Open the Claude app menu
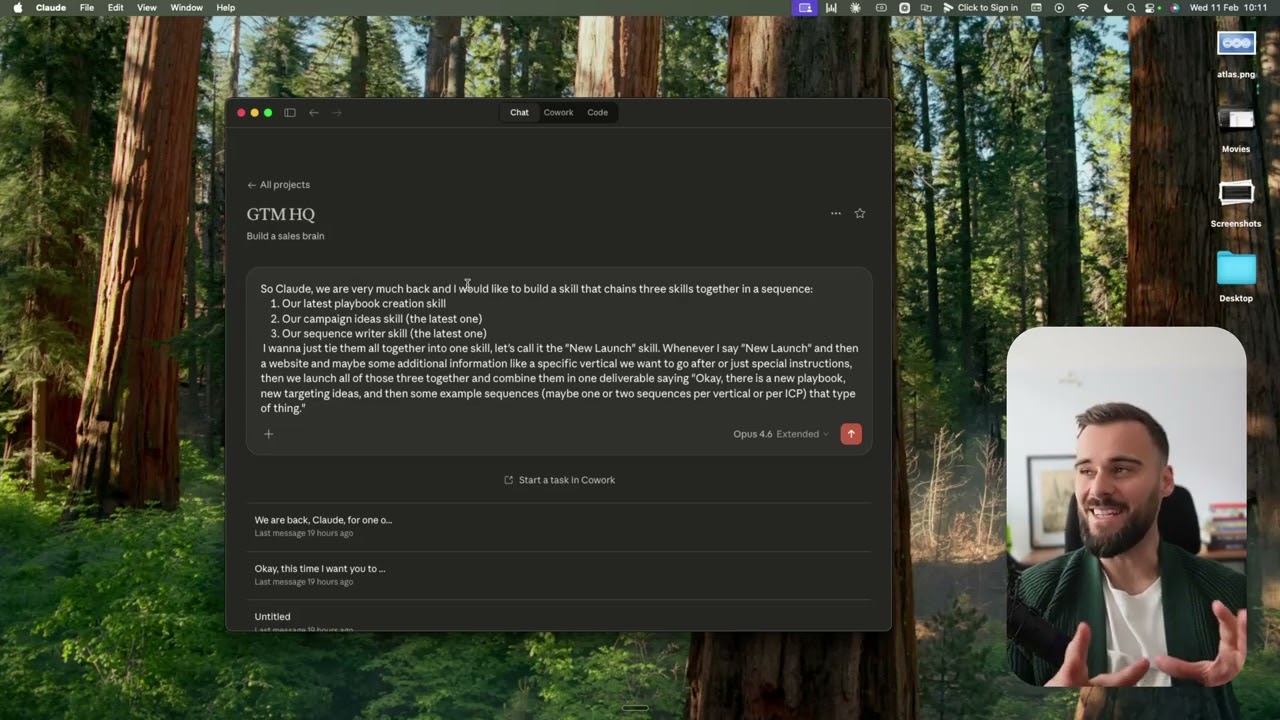The image size is (1280, 720). (51, 8)
